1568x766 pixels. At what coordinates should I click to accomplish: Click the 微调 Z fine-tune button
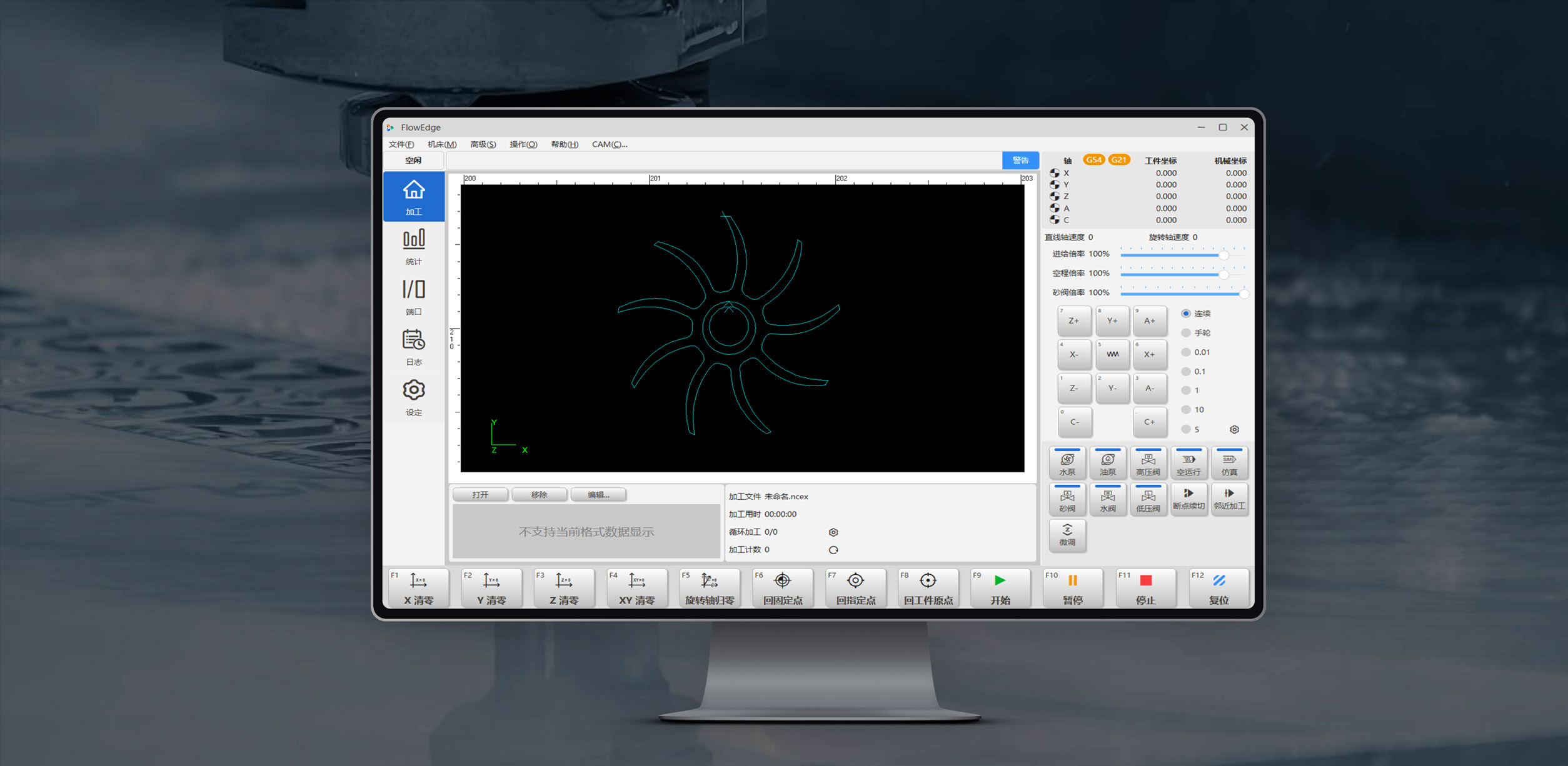1067,535
